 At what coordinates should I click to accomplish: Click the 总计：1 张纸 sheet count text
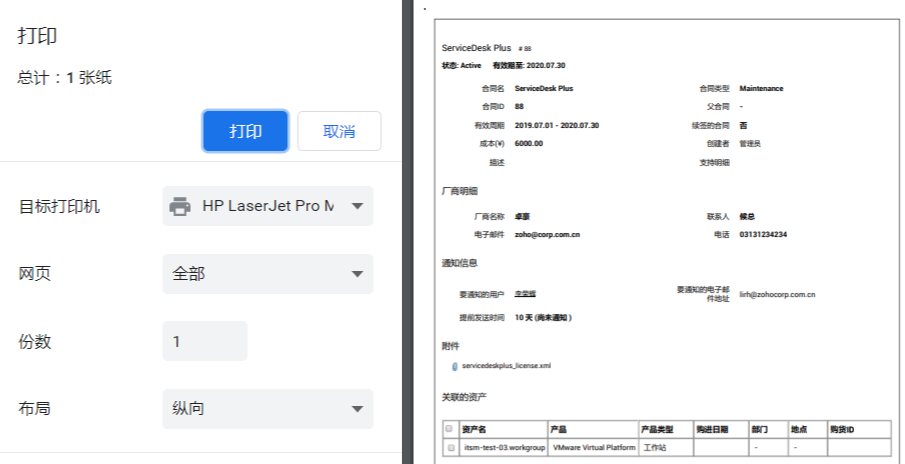[65, 77]
